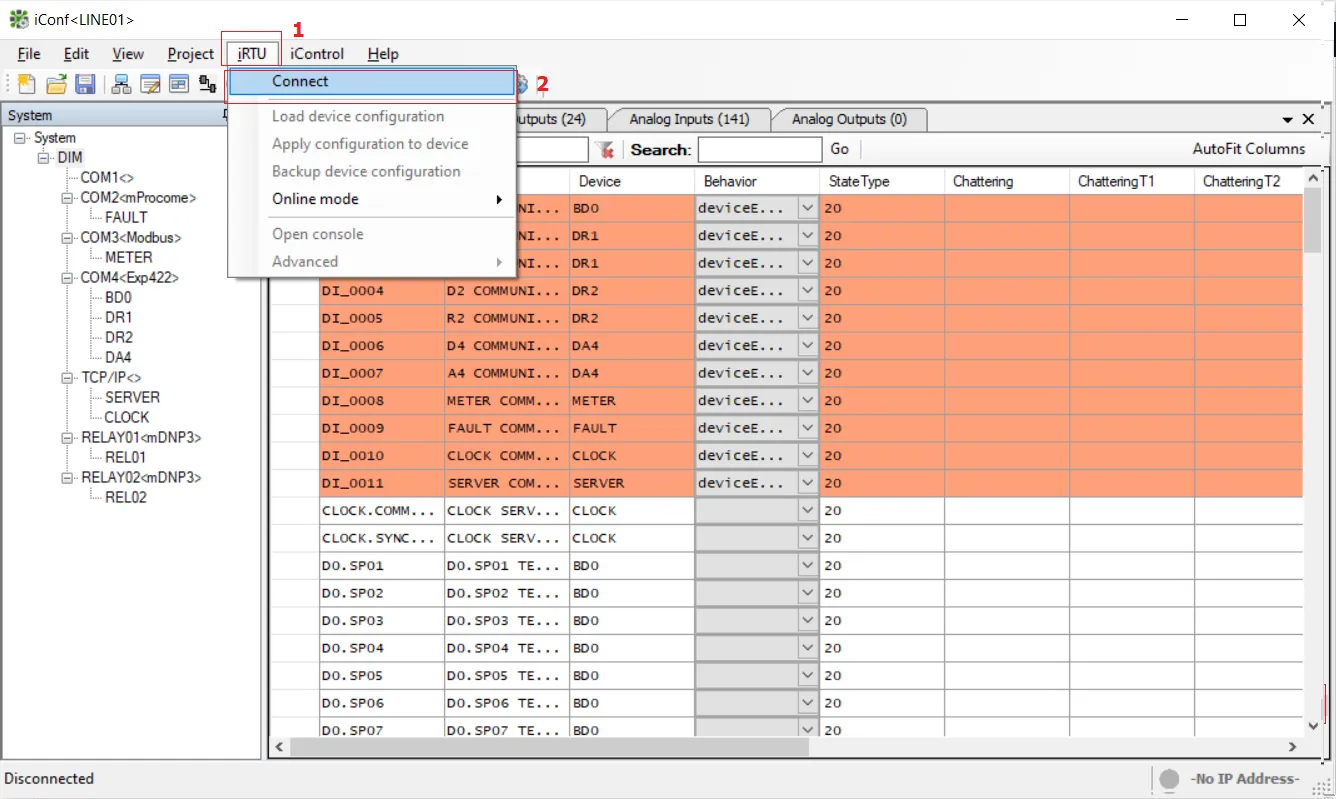Image resolution: width=1336 pixels, height=799 pixels.
Task: Choose Connect from the iRTU menu
Action: pos(372,82)
